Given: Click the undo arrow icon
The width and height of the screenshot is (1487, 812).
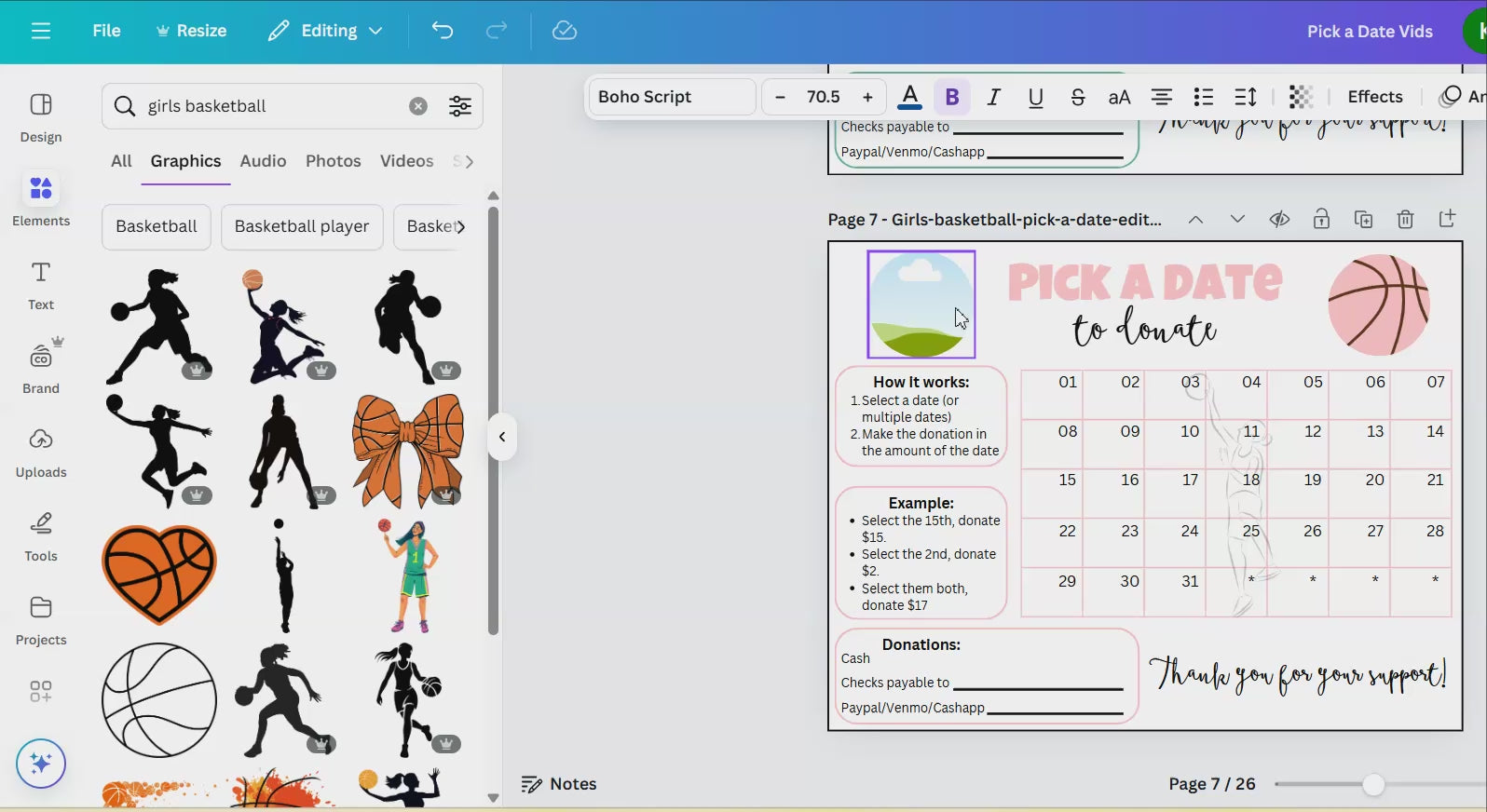Looking at the screenshot, I should click(443, 31).
